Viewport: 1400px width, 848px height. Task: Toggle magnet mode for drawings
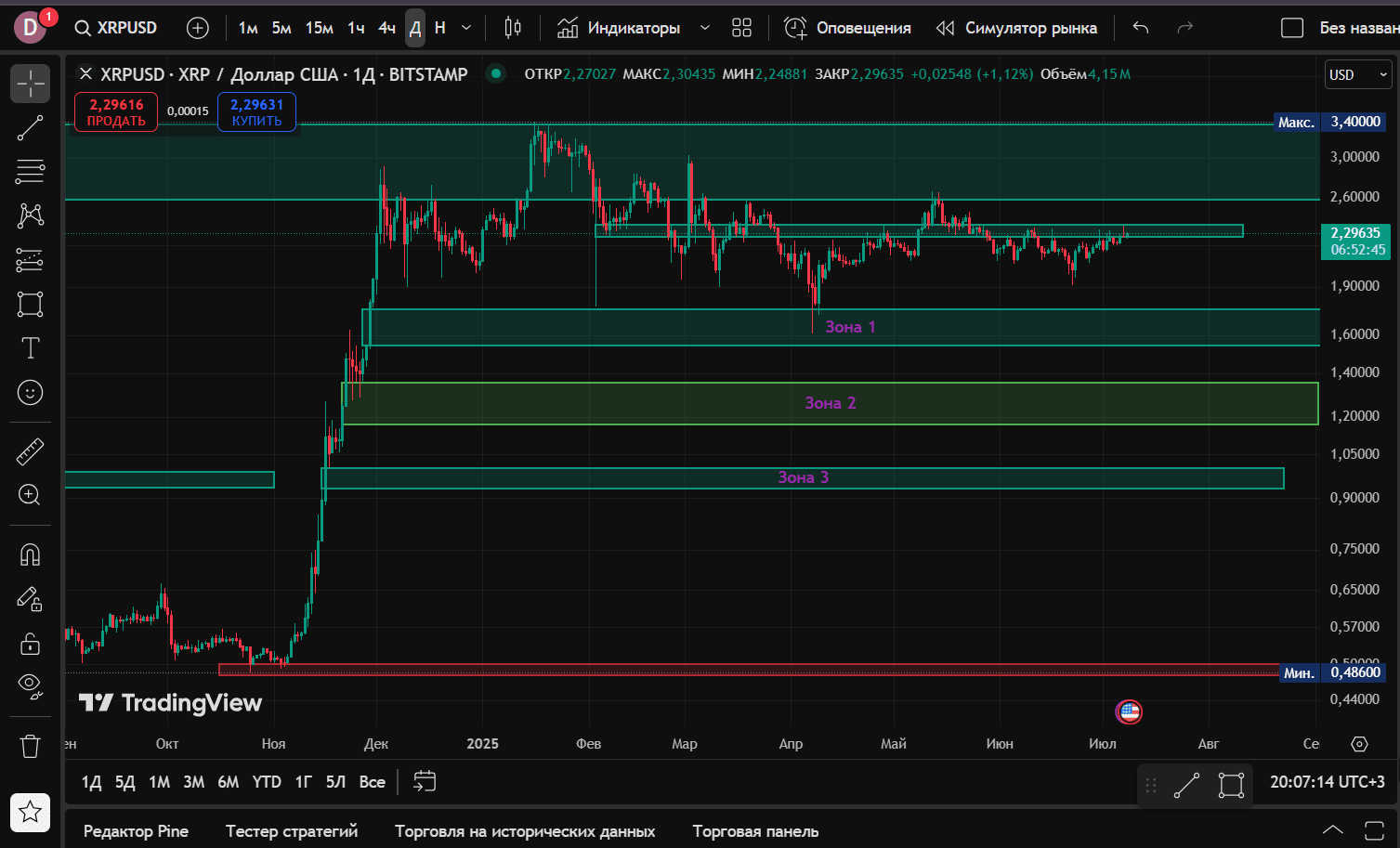[30, 554]
